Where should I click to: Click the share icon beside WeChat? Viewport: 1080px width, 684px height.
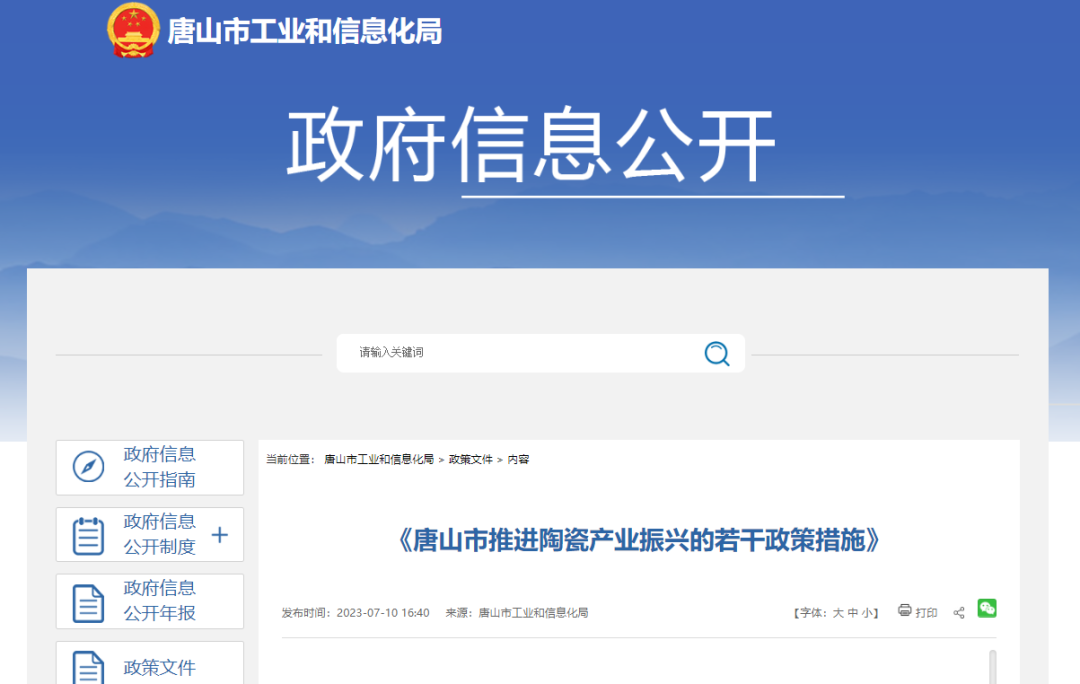(959, 612)
